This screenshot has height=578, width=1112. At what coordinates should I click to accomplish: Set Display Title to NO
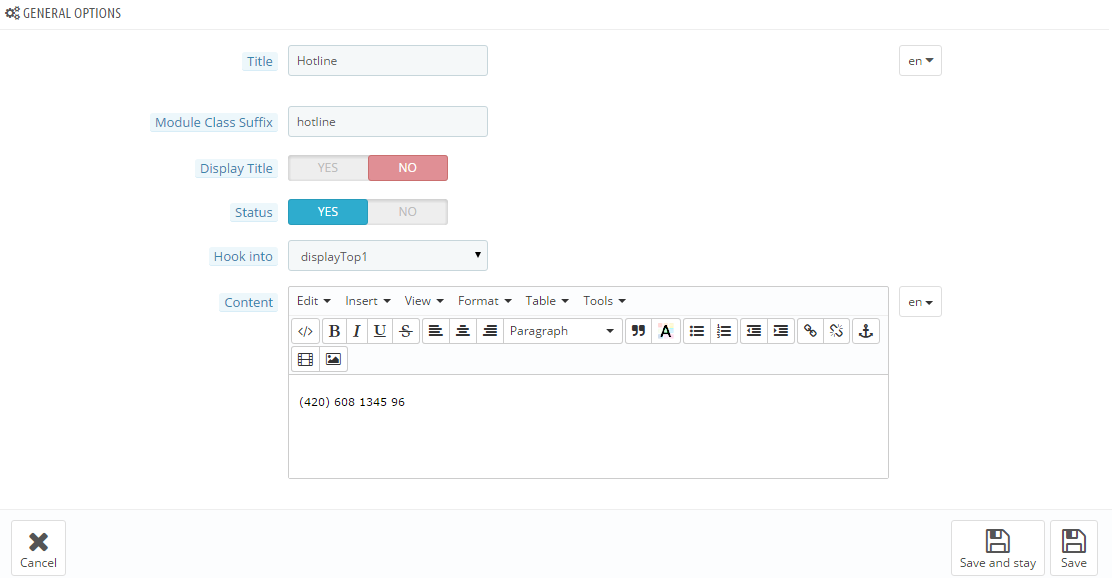point(408,168)
